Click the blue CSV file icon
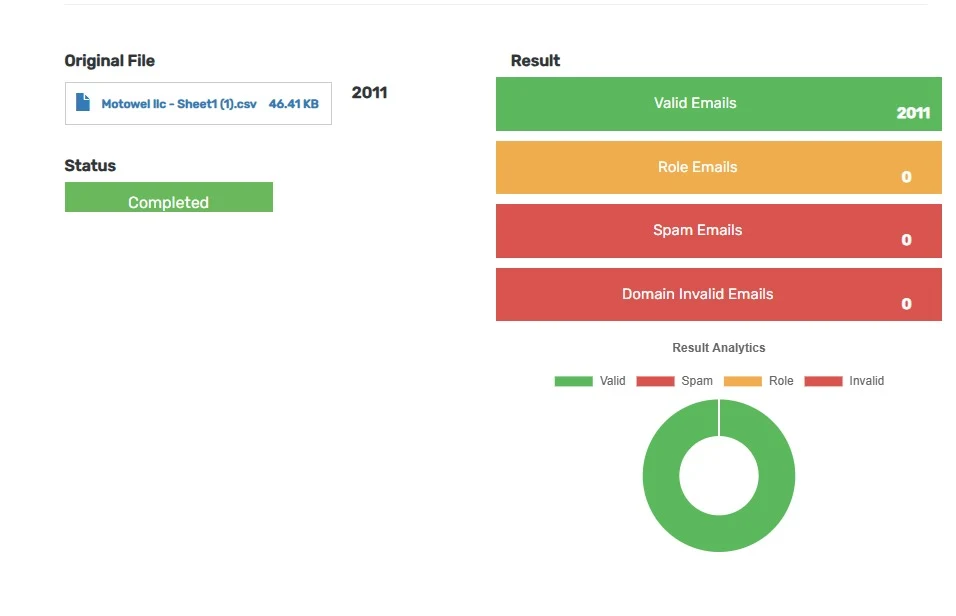This screenshot has width=956, height=616. [x=83, y=102]
